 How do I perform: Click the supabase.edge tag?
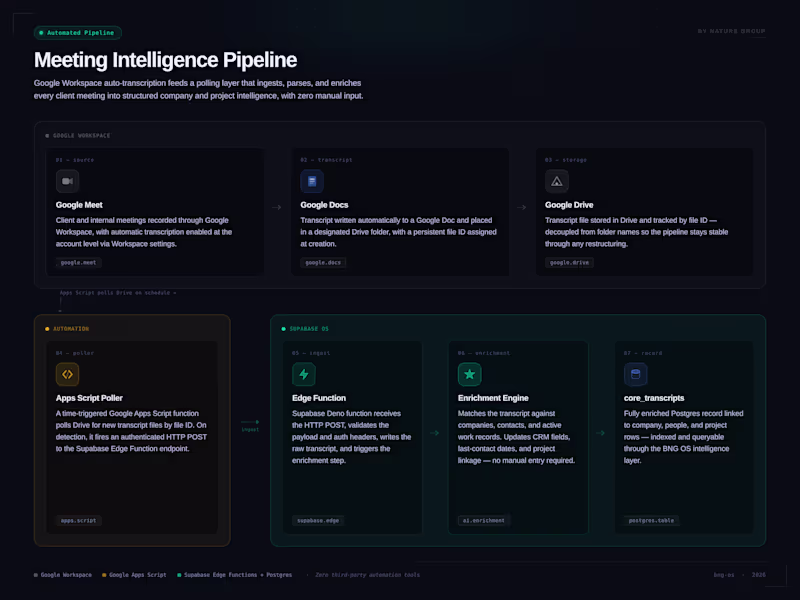point(319,520)
